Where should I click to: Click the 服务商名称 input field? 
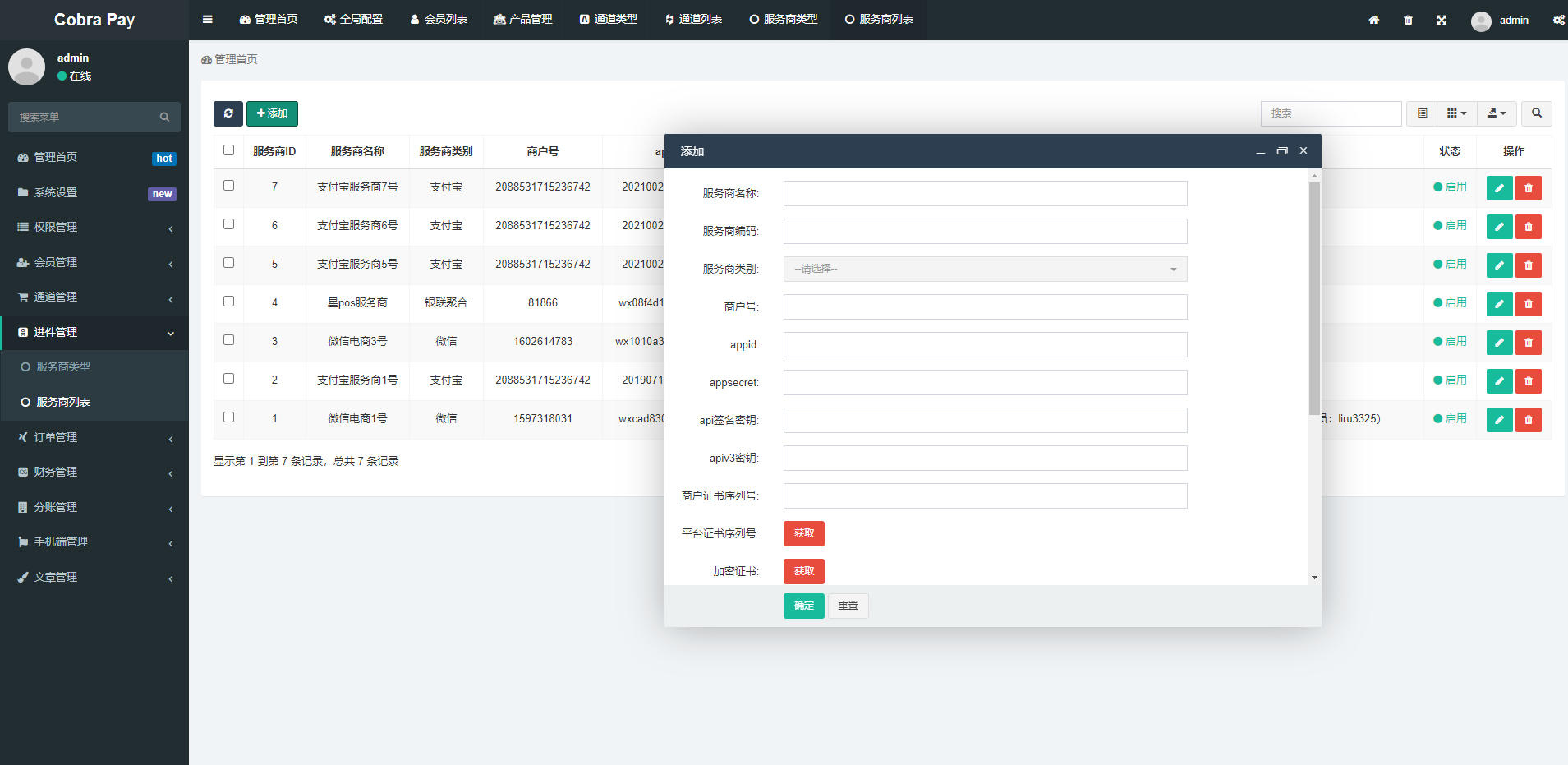click(985, 193)
